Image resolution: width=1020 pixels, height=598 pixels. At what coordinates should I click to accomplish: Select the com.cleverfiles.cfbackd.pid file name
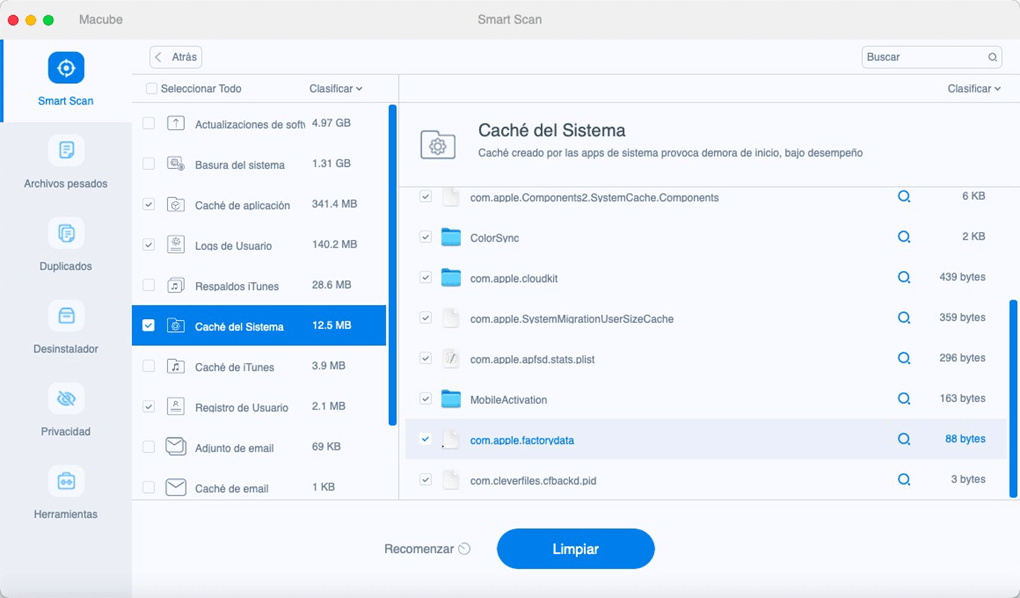[x=533, y=481]
